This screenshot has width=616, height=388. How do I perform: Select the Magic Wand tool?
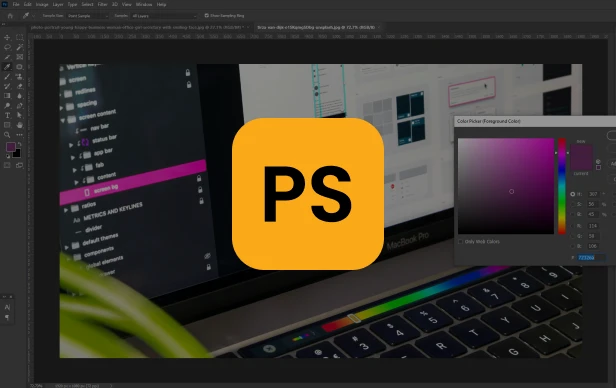pyautogui.click(x=19, y=47)
